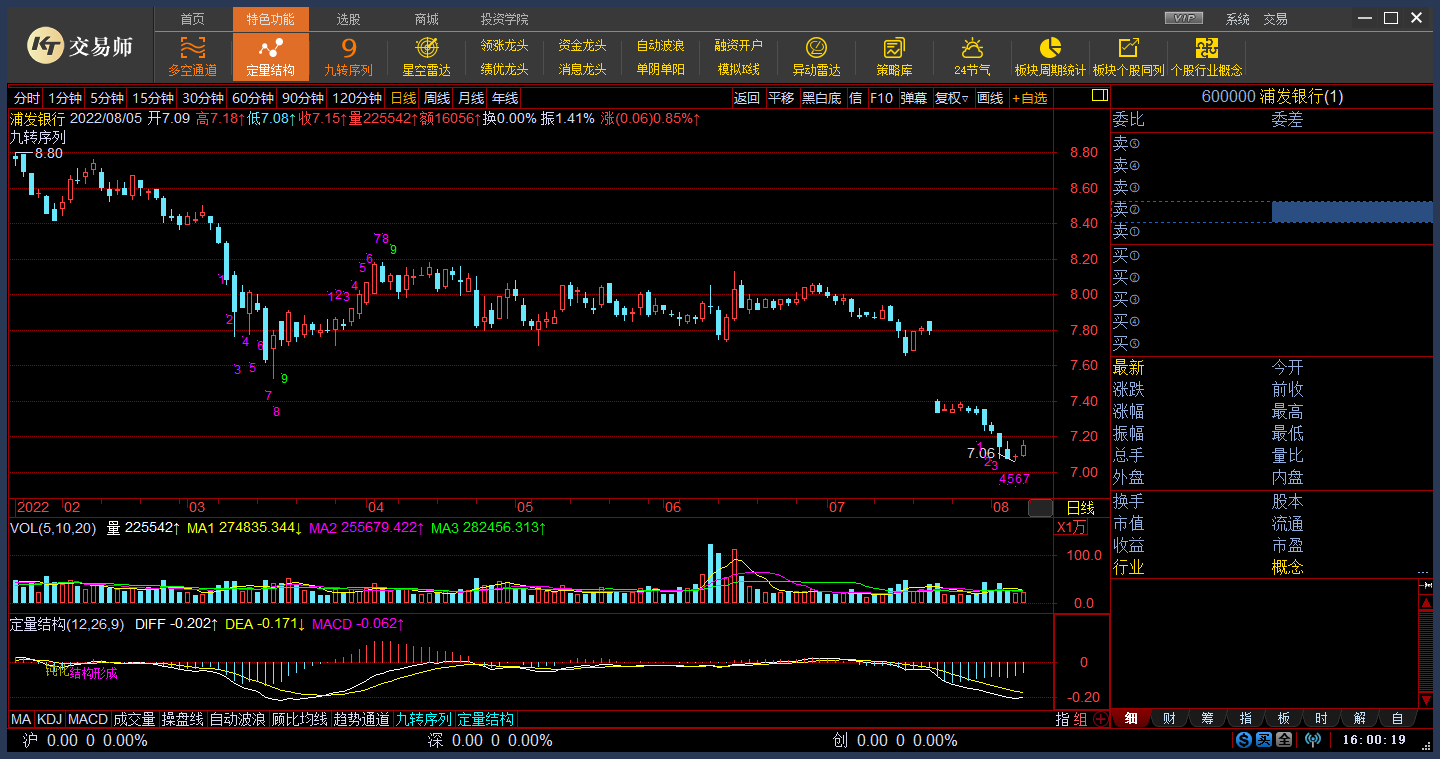The image size is (1440, 759).
Task: Open the 商城 tab
Action: pyautogui.click(x=426, y=19)
